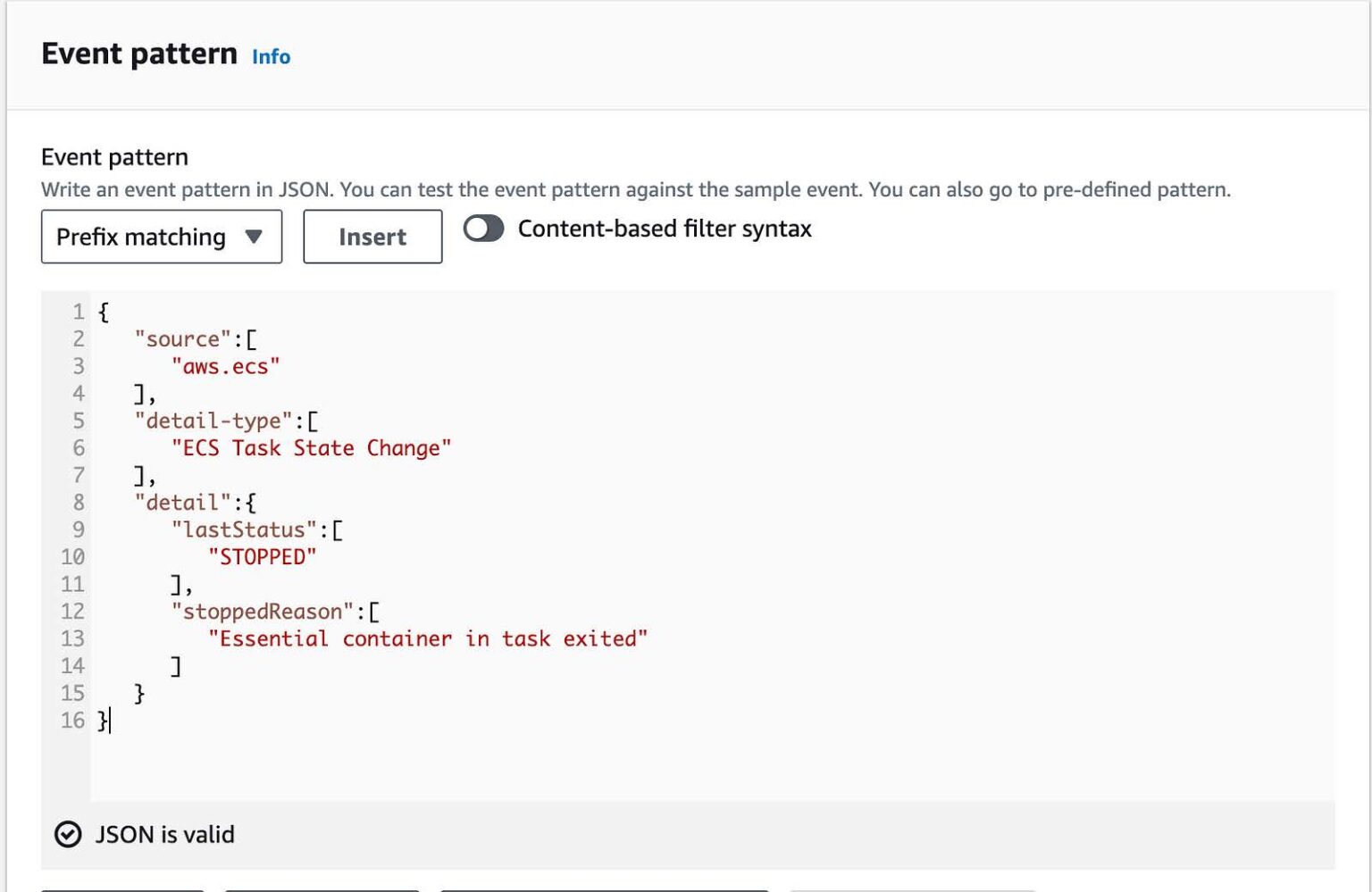Place cursor on "STOPPED" value
1372x892 pixels.
coord(262,557)
